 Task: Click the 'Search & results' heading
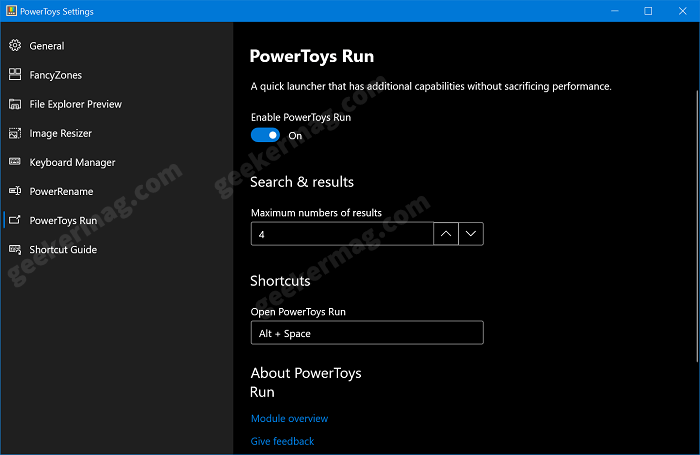(302, 182)
